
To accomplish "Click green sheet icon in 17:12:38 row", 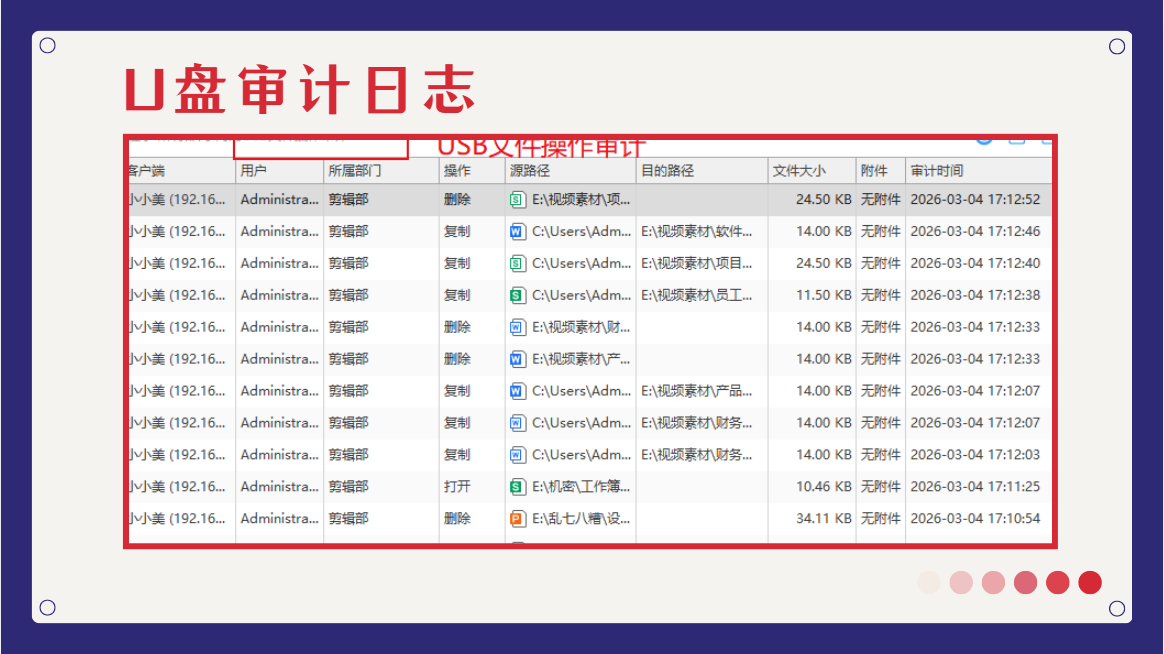I will tap(517, 295).
